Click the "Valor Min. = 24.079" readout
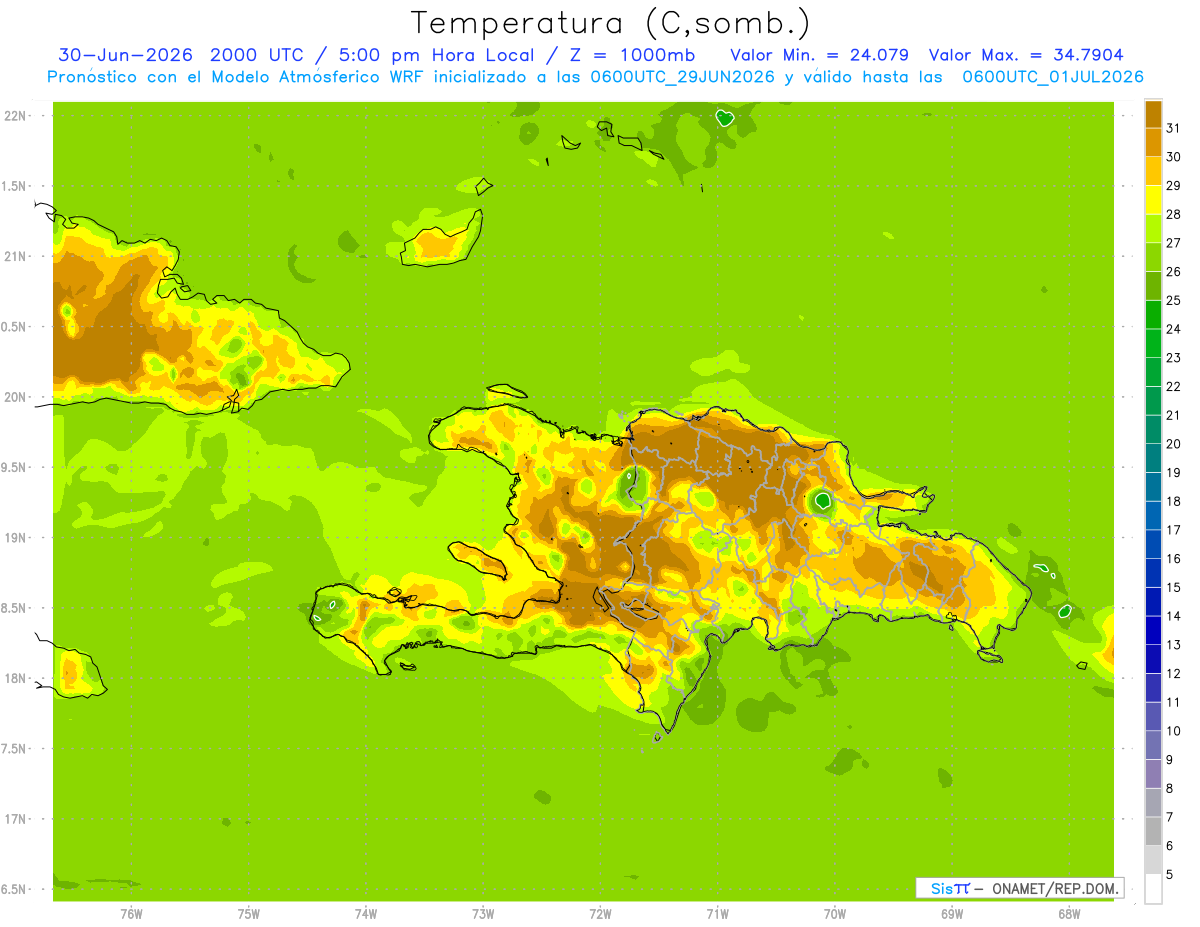This screenshot has height=927, width=1200. [819, 55]
